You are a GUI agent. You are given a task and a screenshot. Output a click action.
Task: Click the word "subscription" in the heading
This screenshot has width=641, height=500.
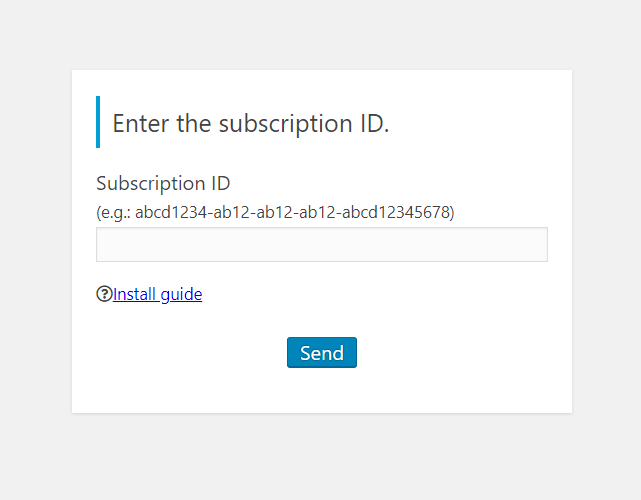[285, 124]
